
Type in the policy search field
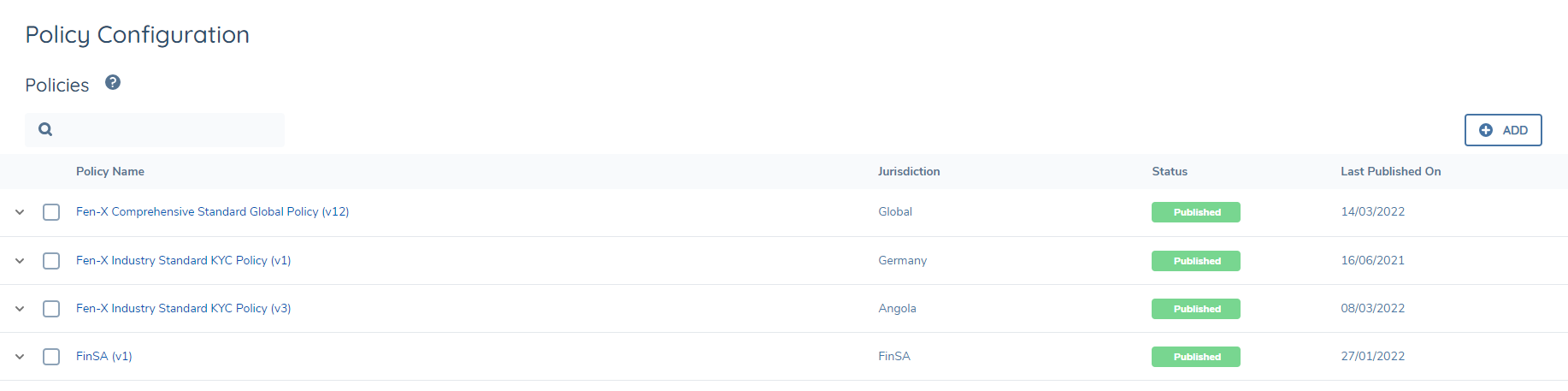click(171, 130)
